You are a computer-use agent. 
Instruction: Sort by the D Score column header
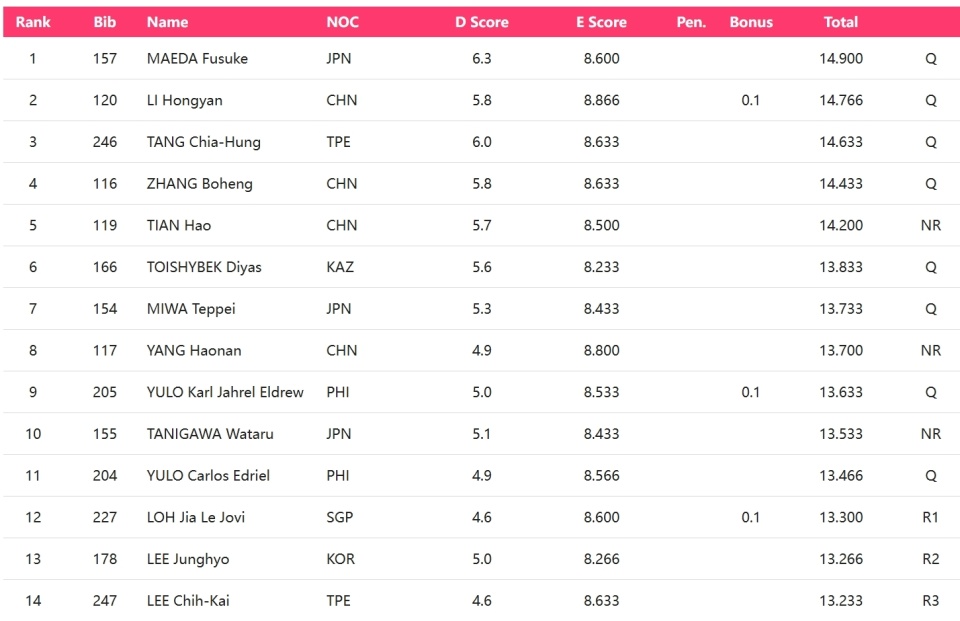[482, 22]
